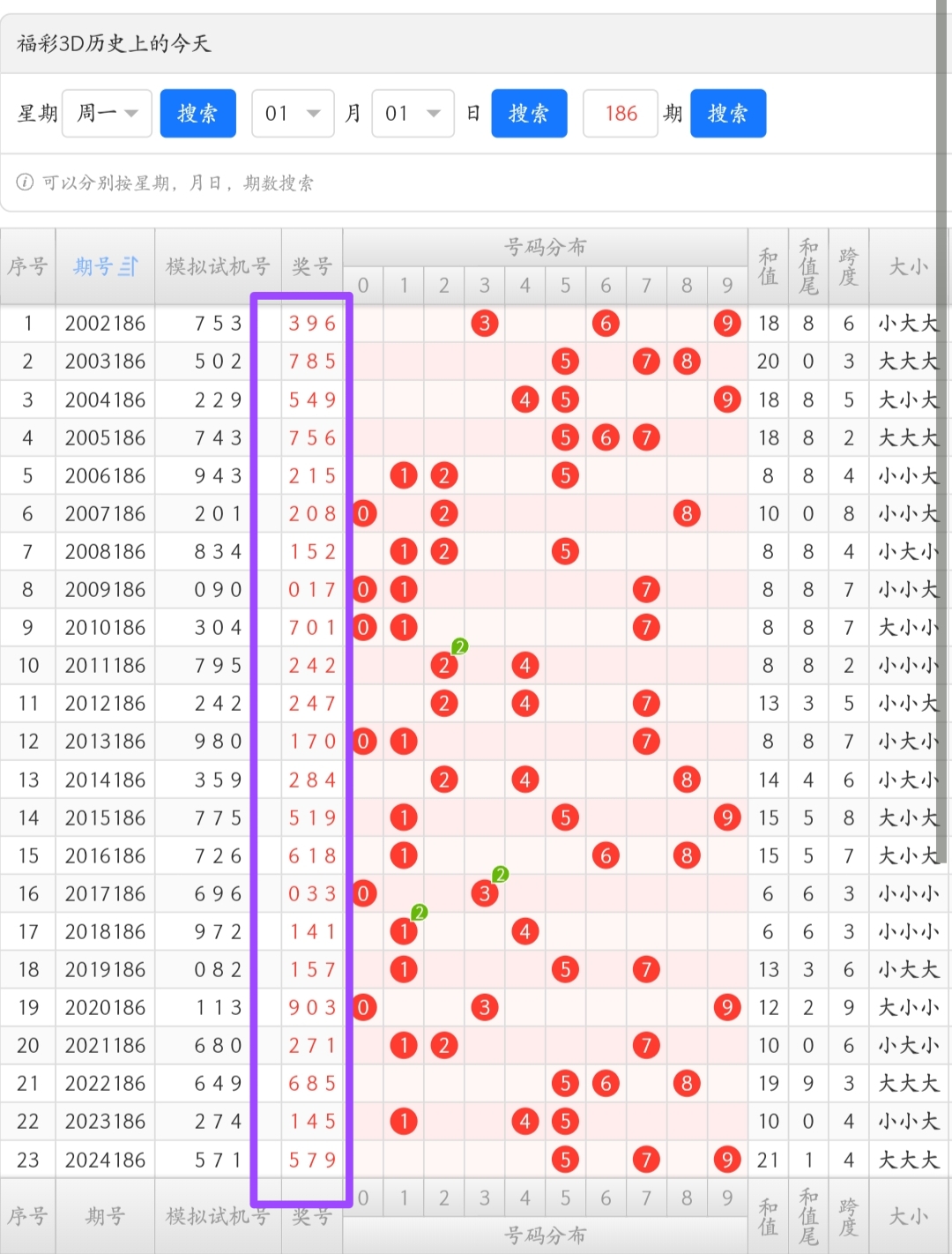Click the 模拟试机号 top column header
Image resolution: width=952 pixels, height=1254 pixels.
[x=218, y=266]
